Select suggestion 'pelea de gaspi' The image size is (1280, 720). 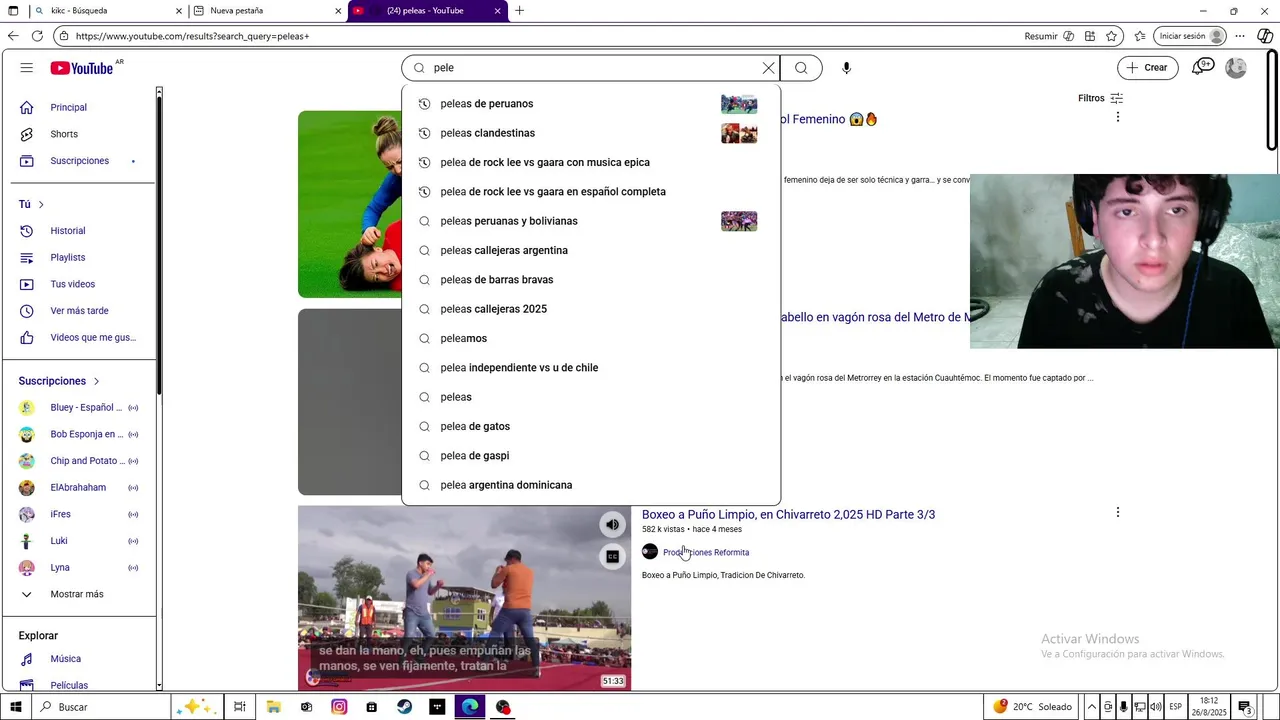(591, 456)
